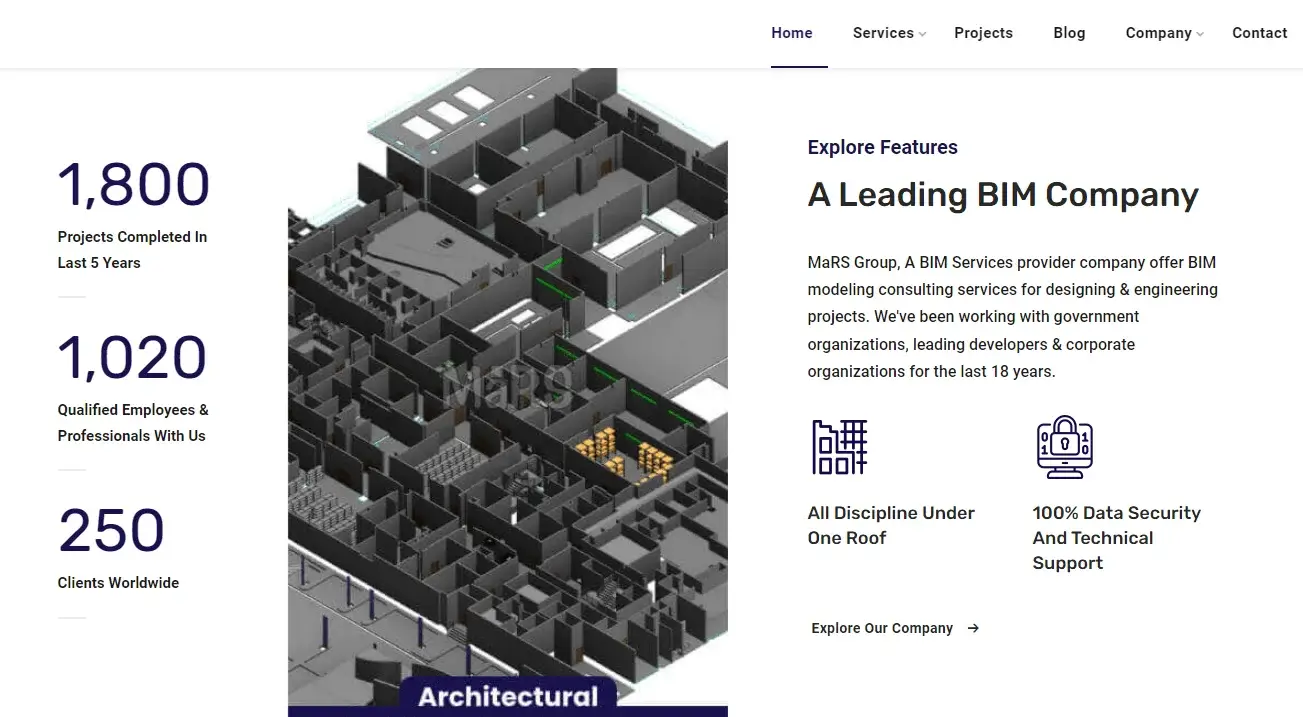Open the Home menu item

point(792,33)
